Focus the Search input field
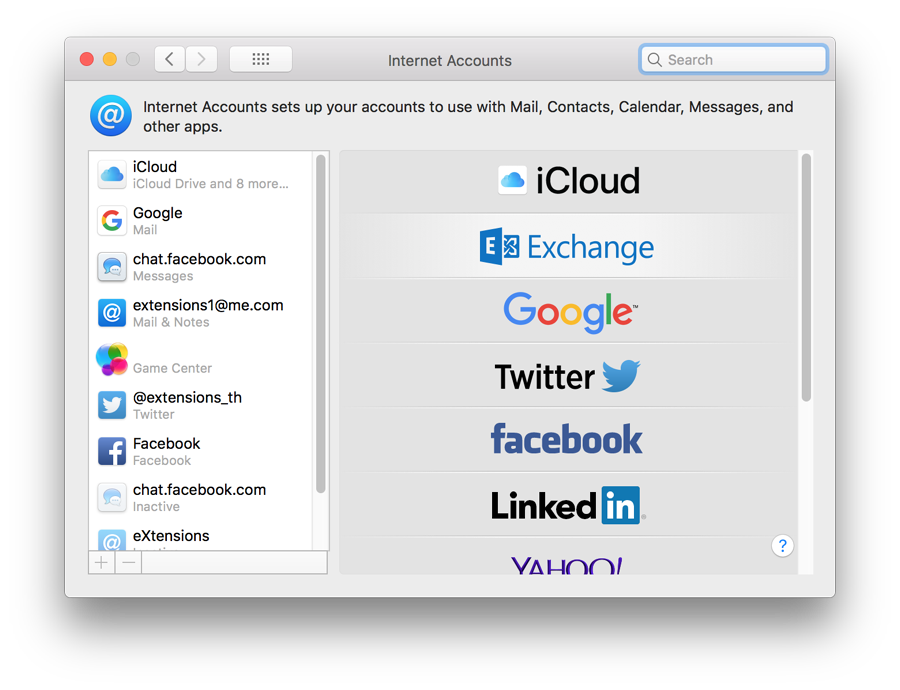Viewport: 900px width, 690px height. 734,60
